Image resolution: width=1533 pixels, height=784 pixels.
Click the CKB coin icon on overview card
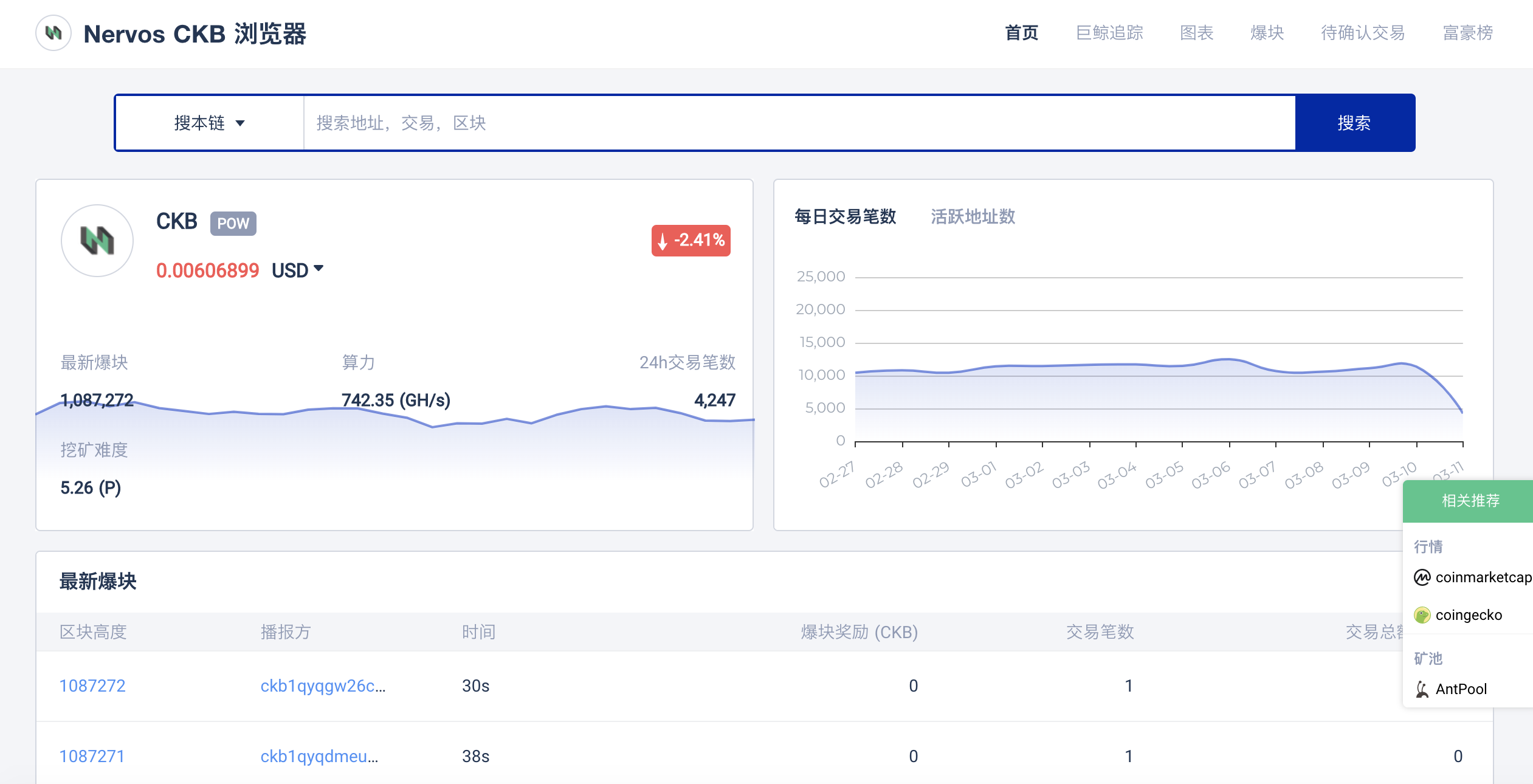(97, 241)
